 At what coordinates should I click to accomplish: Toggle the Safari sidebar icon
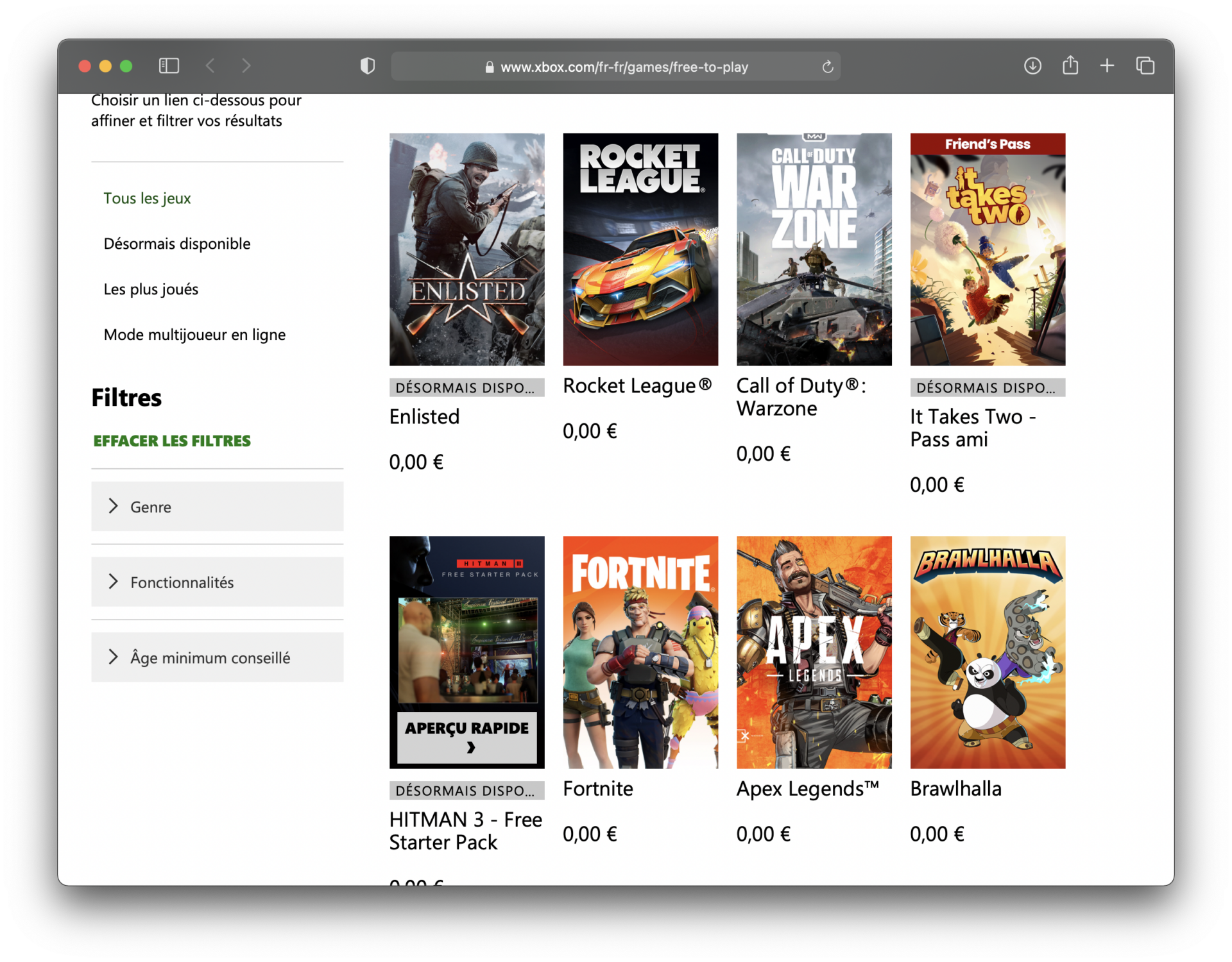(x=169, y=66)
